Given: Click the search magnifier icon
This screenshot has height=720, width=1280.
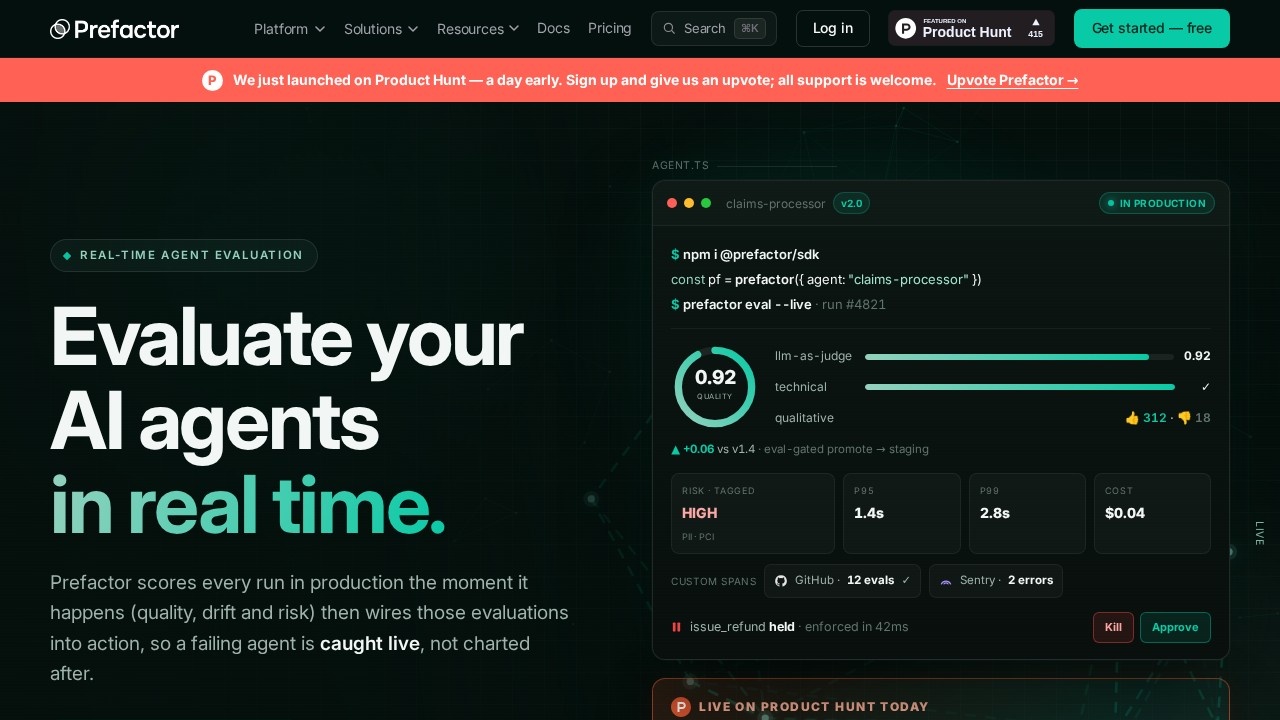Looking at the screenshot, I should tap(670, 28).
